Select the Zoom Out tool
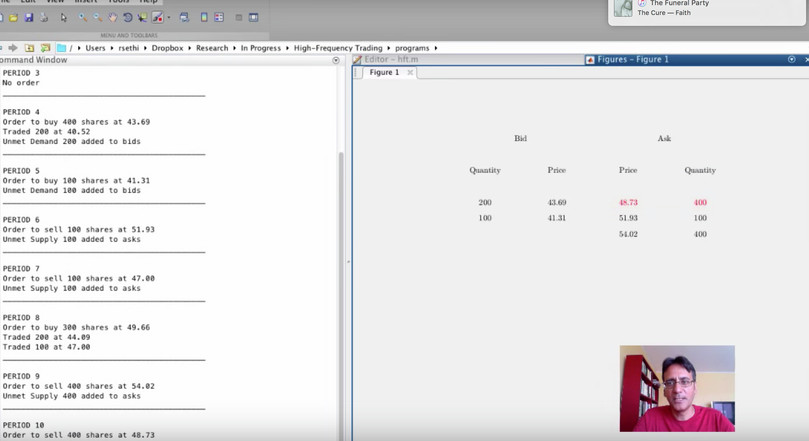The image size is (809, 441). 98,18
